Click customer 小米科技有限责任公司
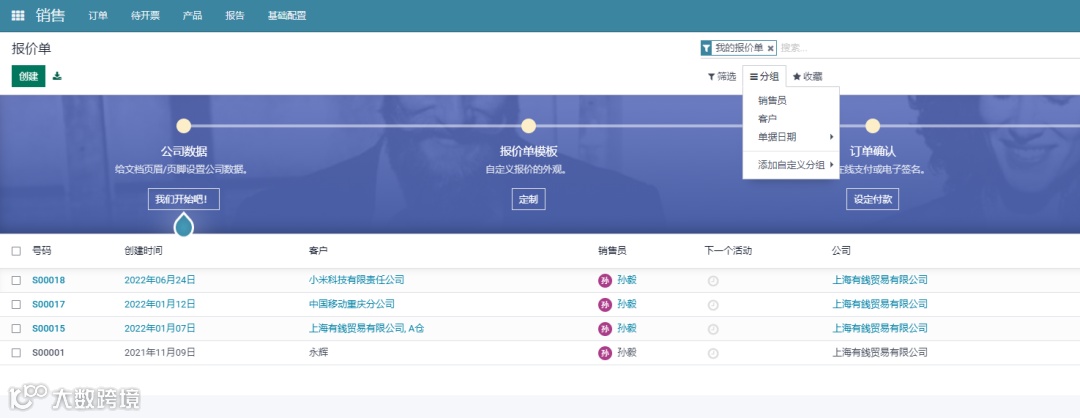 [x=356, y=280]
